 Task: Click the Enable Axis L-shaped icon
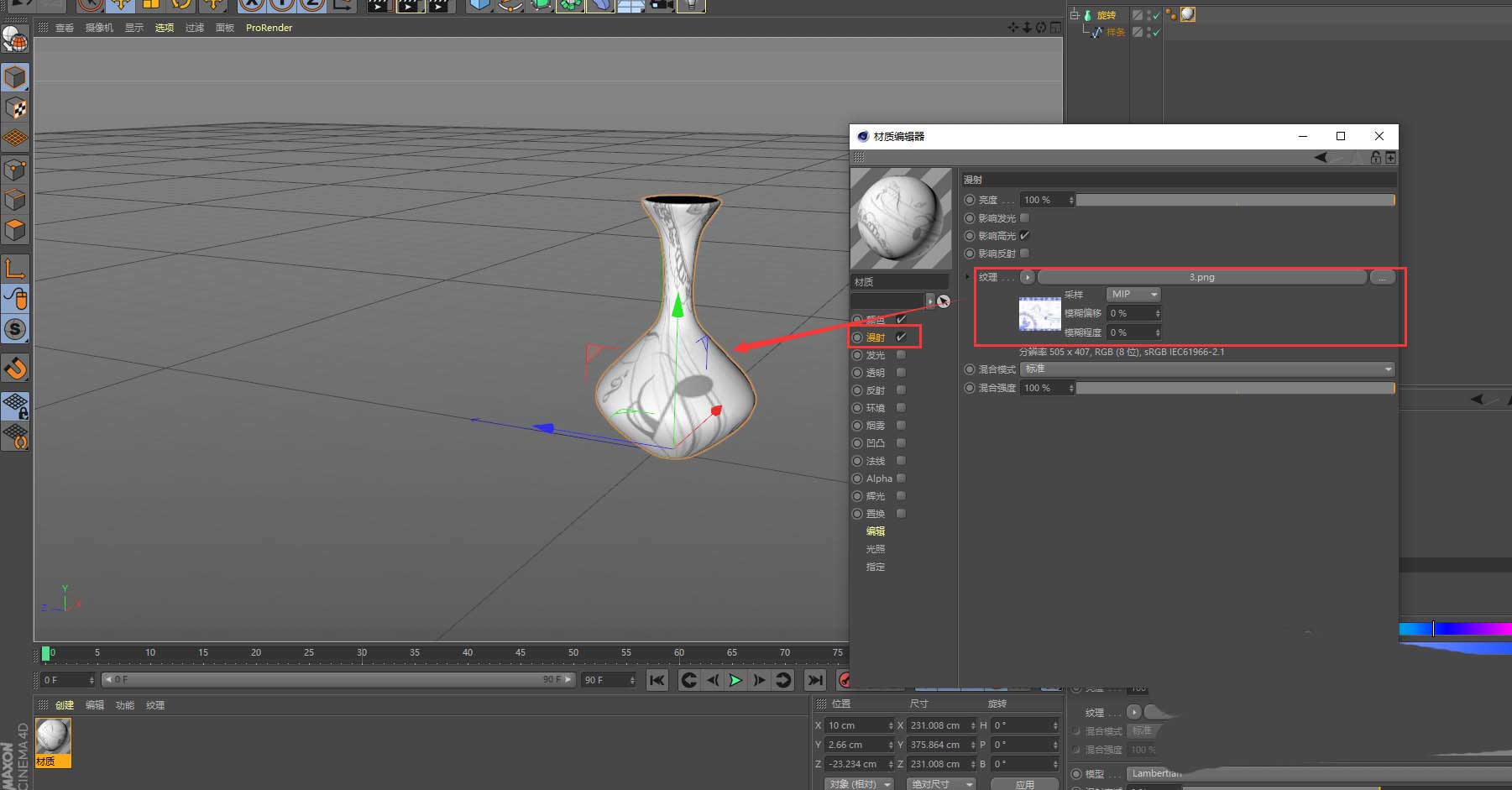tap(15, 269)
